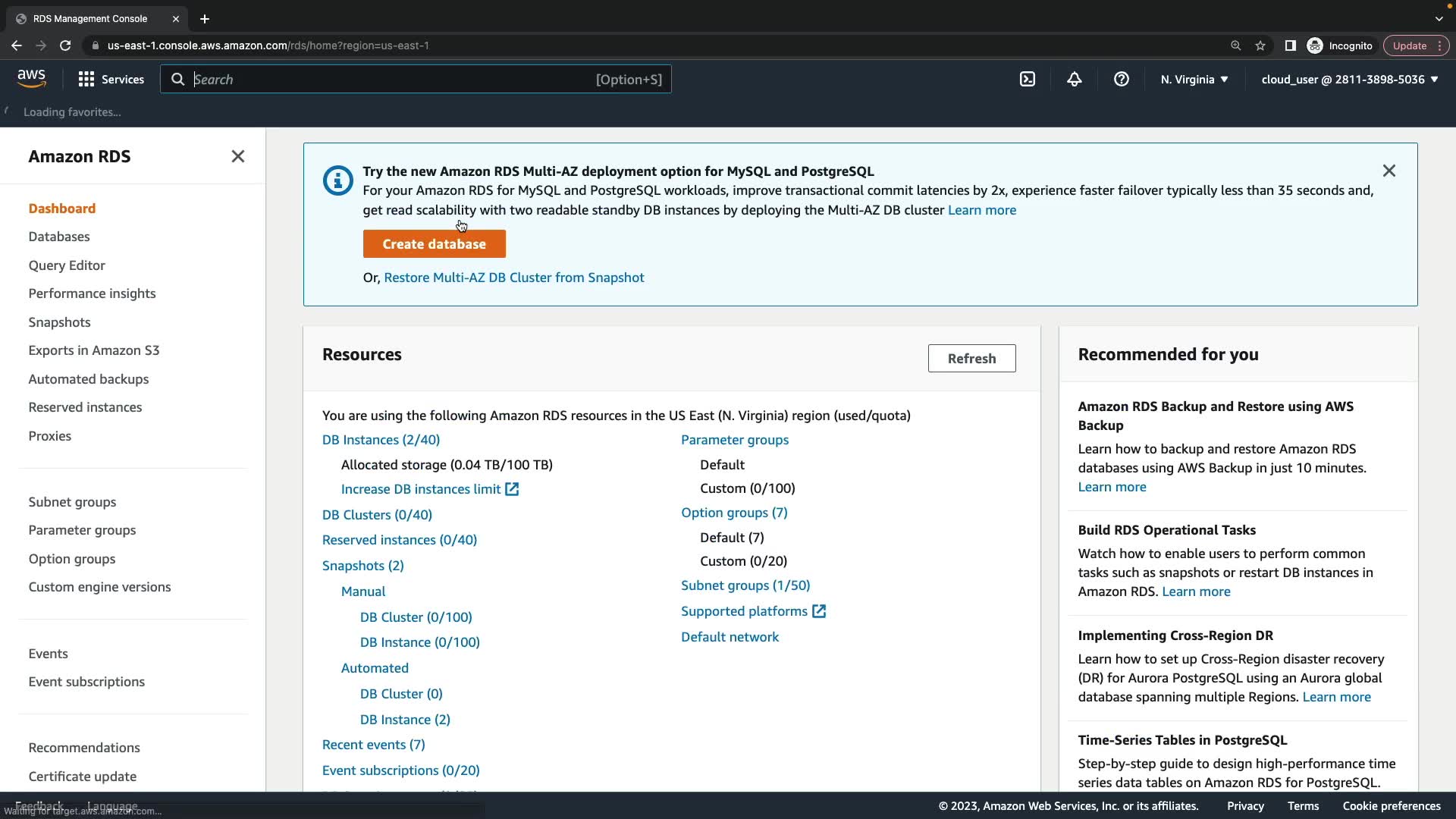Image resolution: width=1456 pixels, height=819 pixels.
Task: Open a new browser tab
Action: 205,19
